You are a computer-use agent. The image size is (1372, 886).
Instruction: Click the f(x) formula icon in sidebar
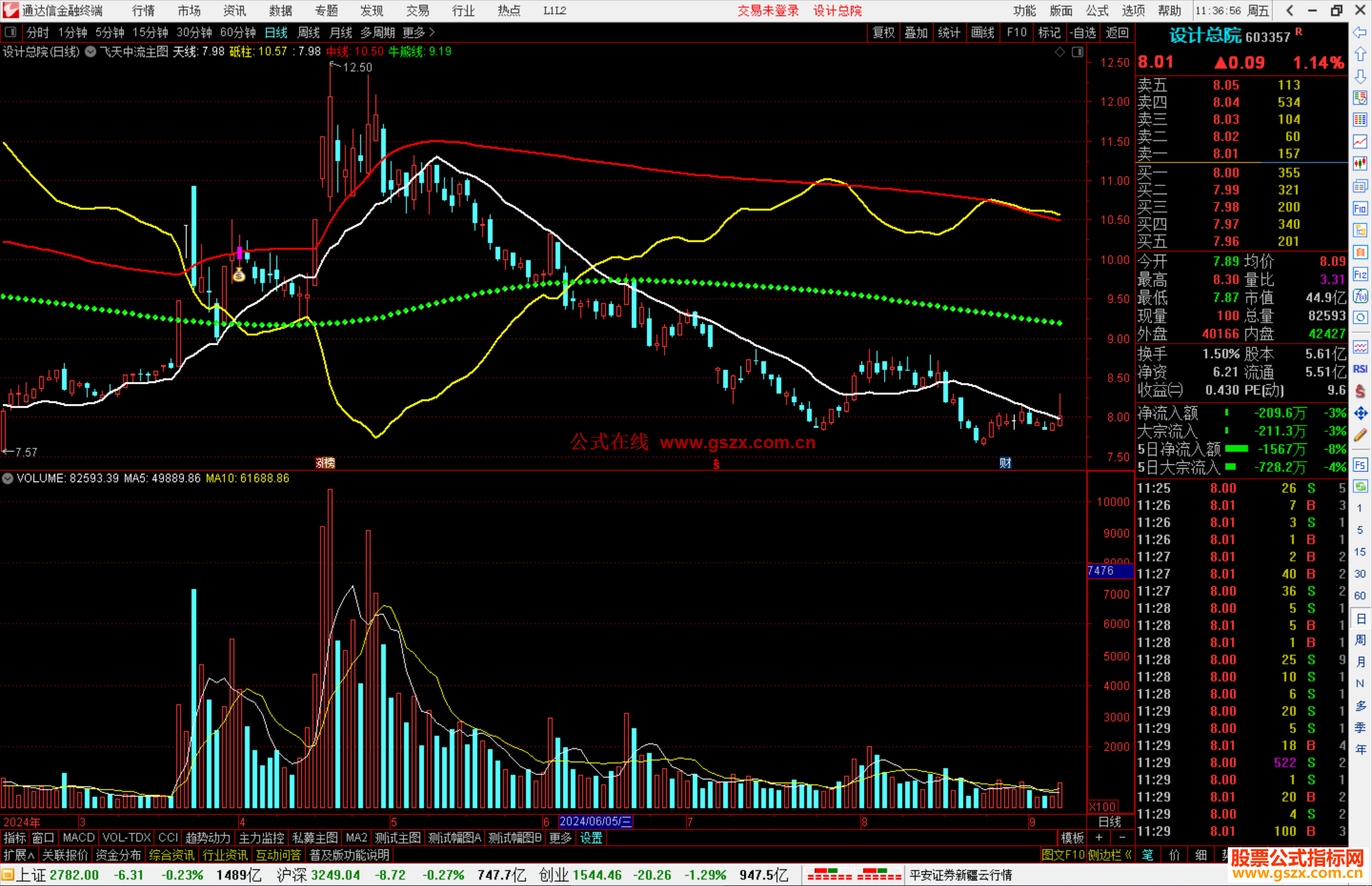point(1360,296)
